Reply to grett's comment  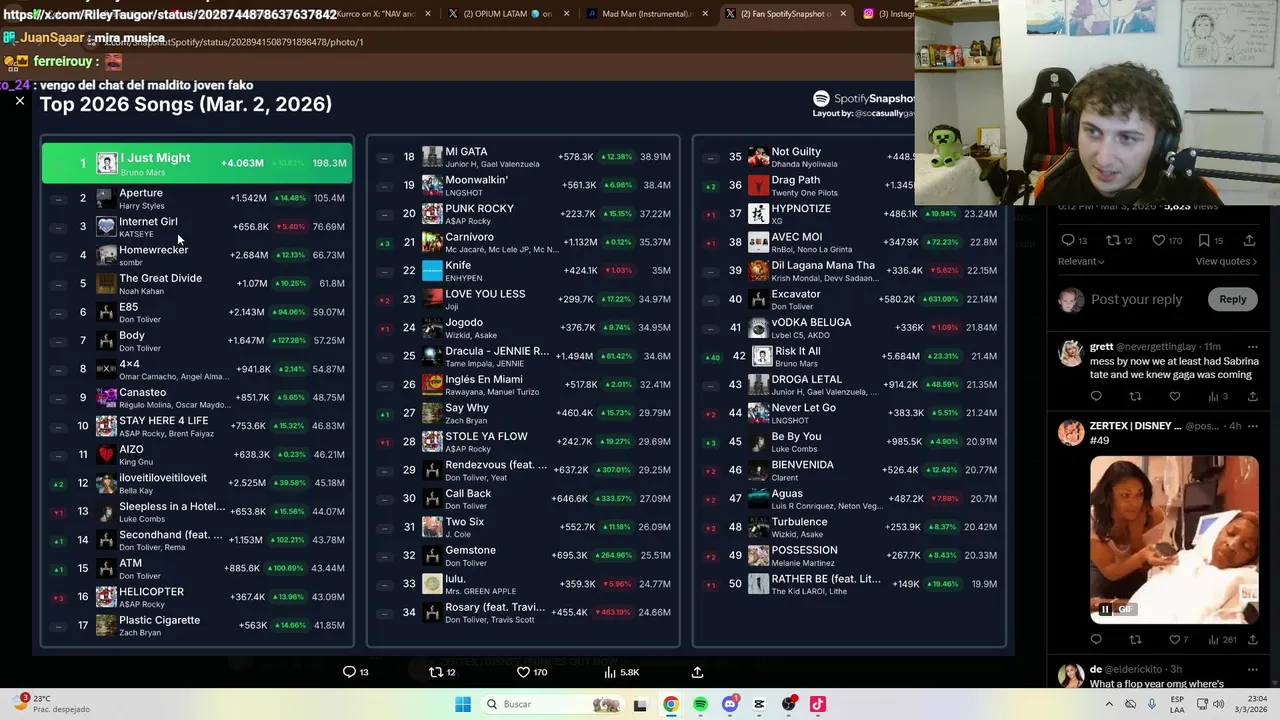point(1096,397)
